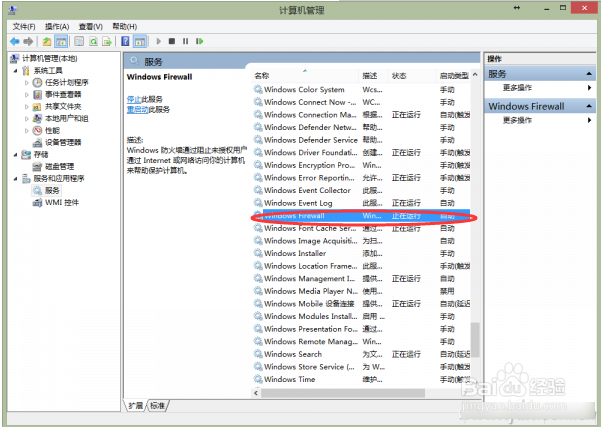The width and height of the screenshot is (601, 427).
Task: Open the 文件(F) menu
Action: pos(24,26)
